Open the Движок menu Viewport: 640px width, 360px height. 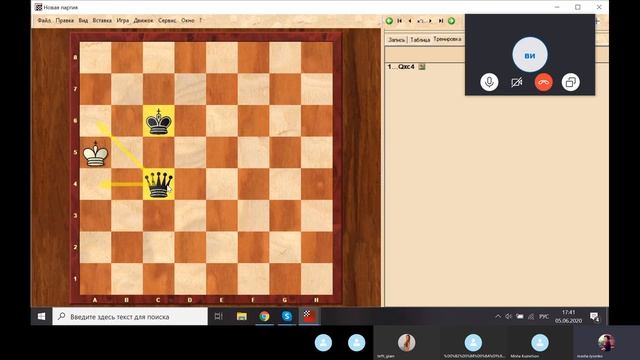(143, 20)
